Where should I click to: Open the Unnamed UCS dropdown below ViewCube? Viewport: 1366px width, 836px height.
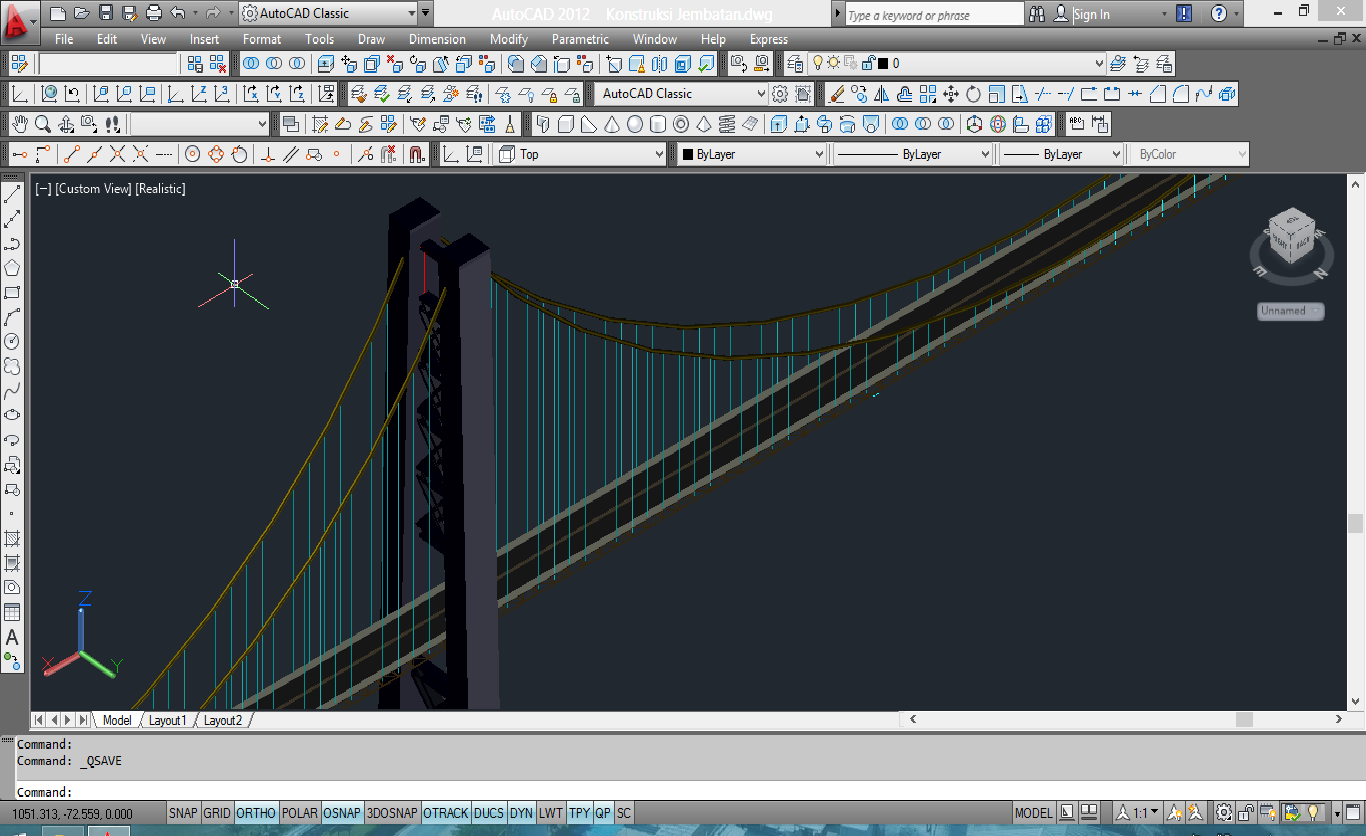1290,311
